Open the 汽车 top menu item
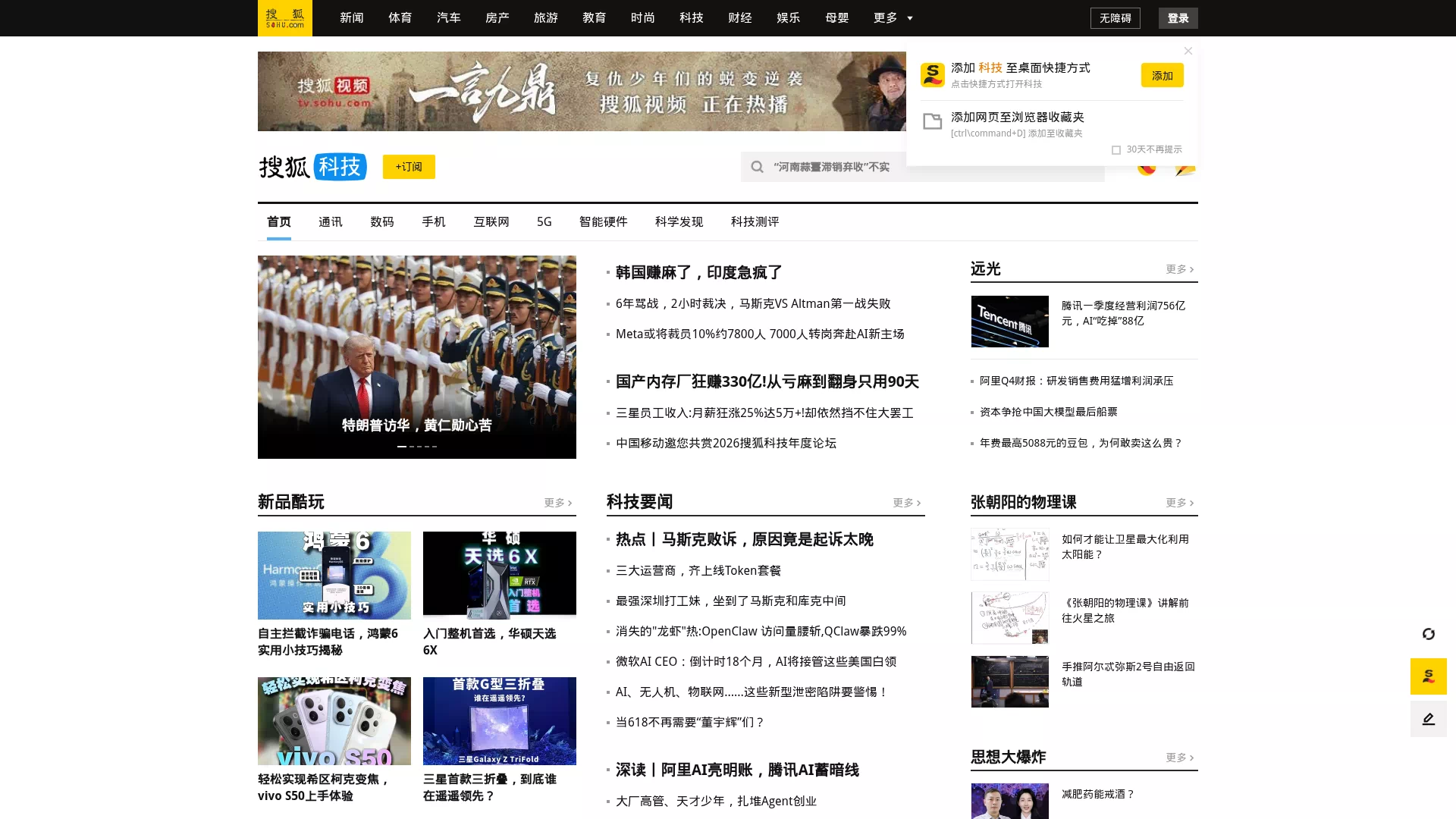The height and width of the screenshot is (819, 1456). tap(449, 18)
